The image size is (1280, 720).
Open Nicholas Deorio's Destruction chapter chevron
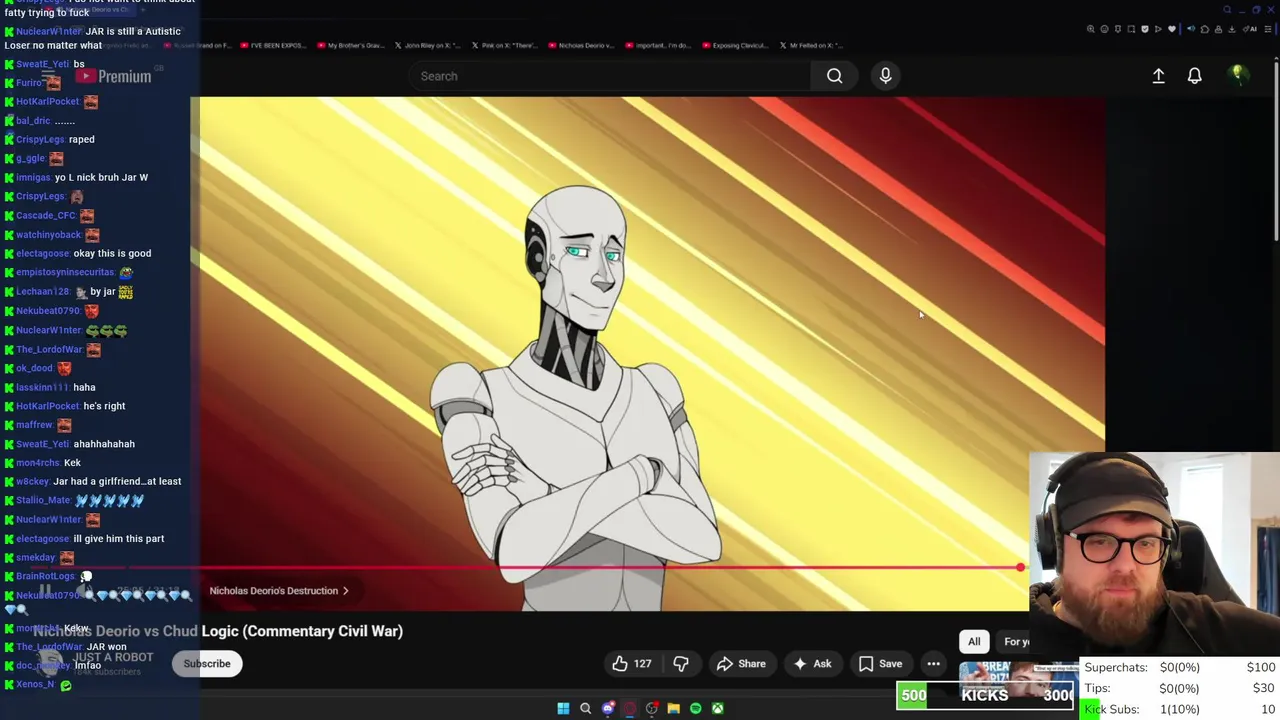[x=345, y=591]
